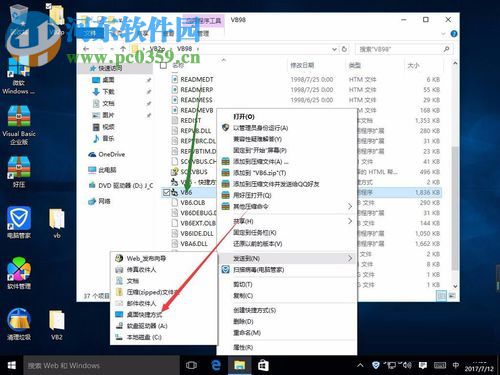Image resolution: width=500 pixels, height=375 pixels.
Task: Open Edge browser in taskbar
Action: [216, 365]
